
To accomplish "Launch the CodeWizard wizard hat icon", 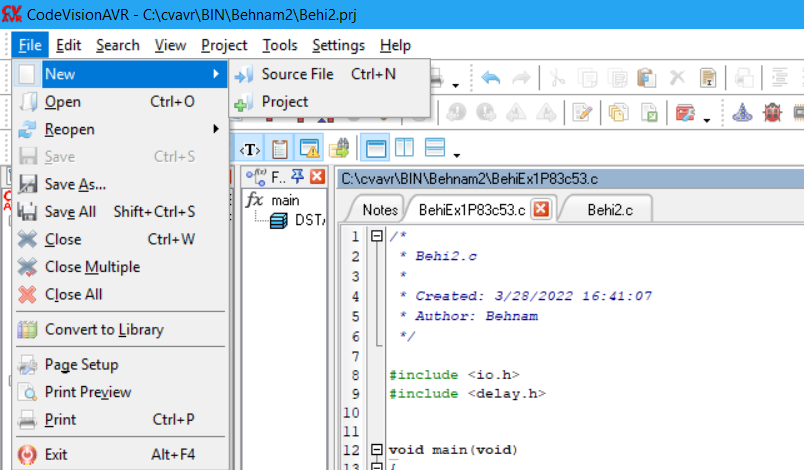I will click(x=742, y=112).
